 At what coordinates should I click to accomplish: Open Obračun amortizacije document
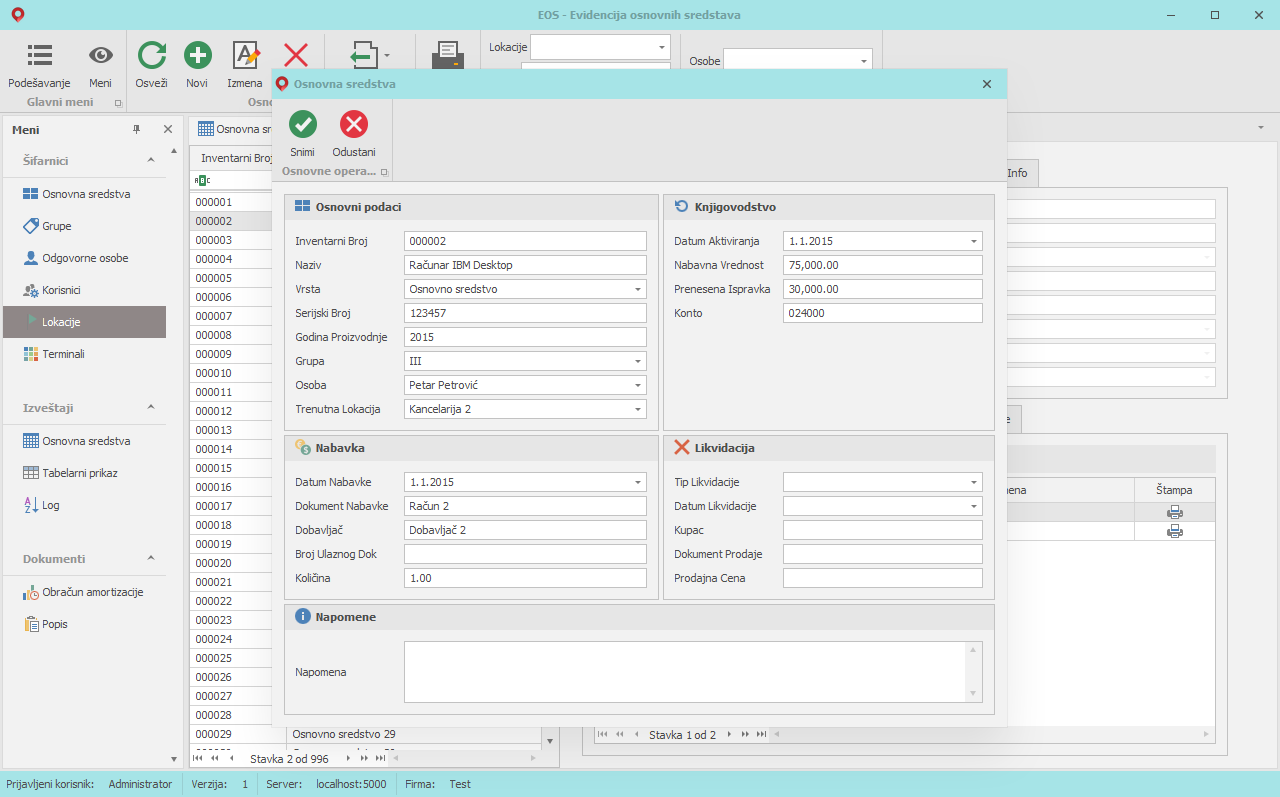point(84,592)
